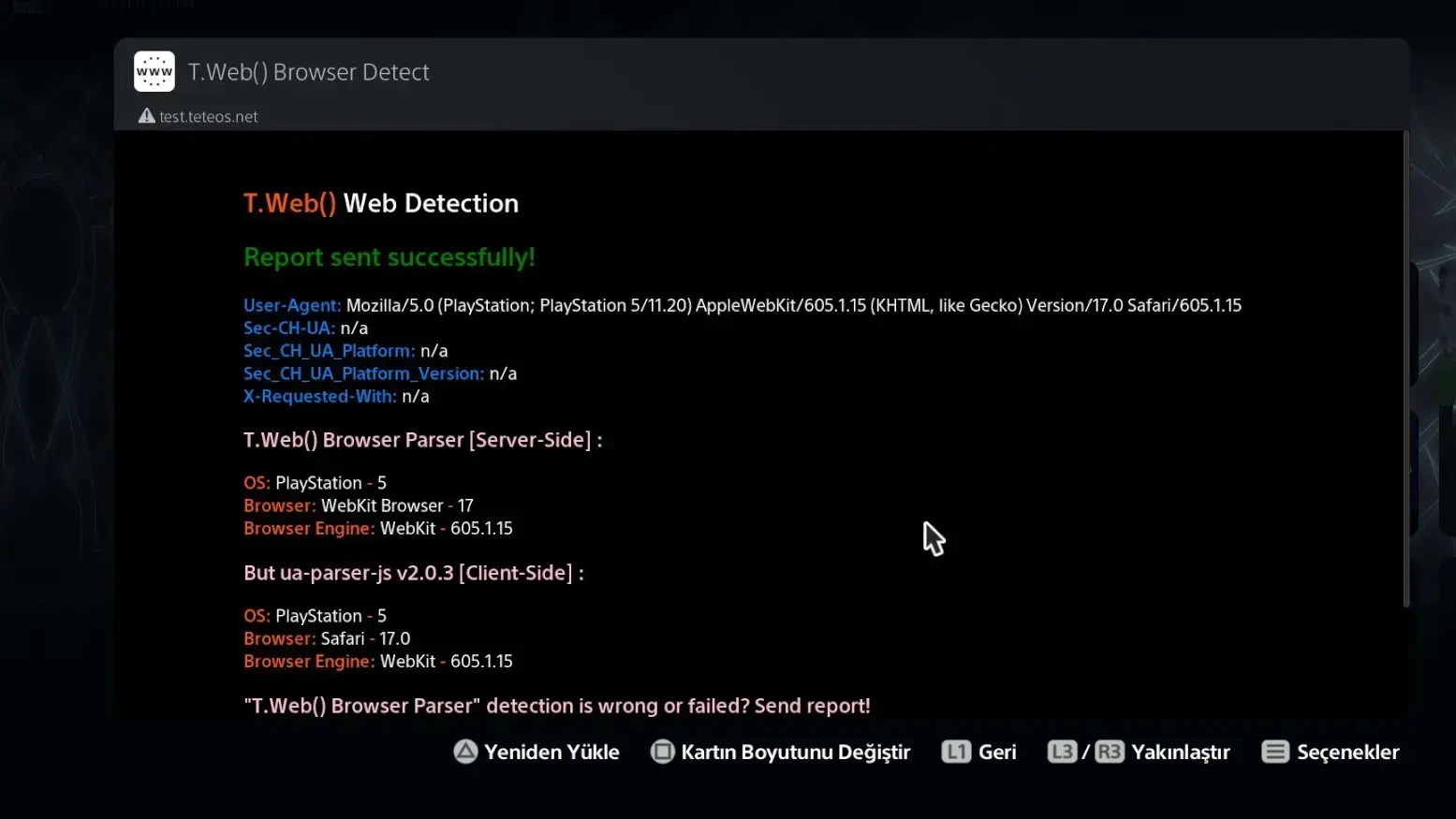Click the client-side 'OS:' label

click(257, 616)
